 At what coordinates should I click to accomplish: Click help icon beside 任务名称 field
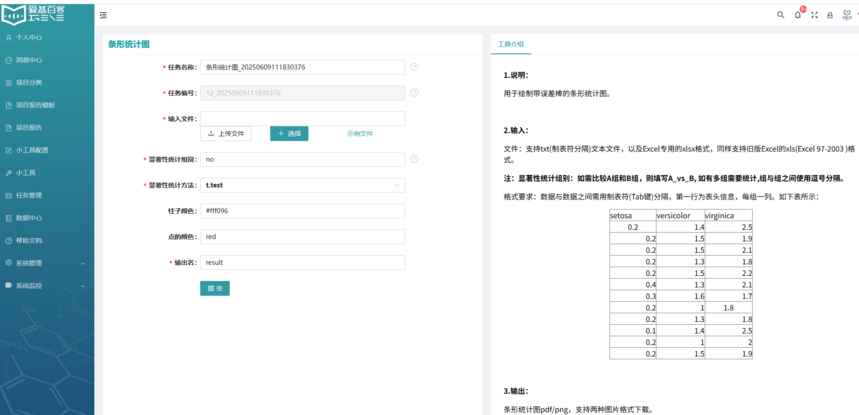pyautogui.click(x=414, y=67)
